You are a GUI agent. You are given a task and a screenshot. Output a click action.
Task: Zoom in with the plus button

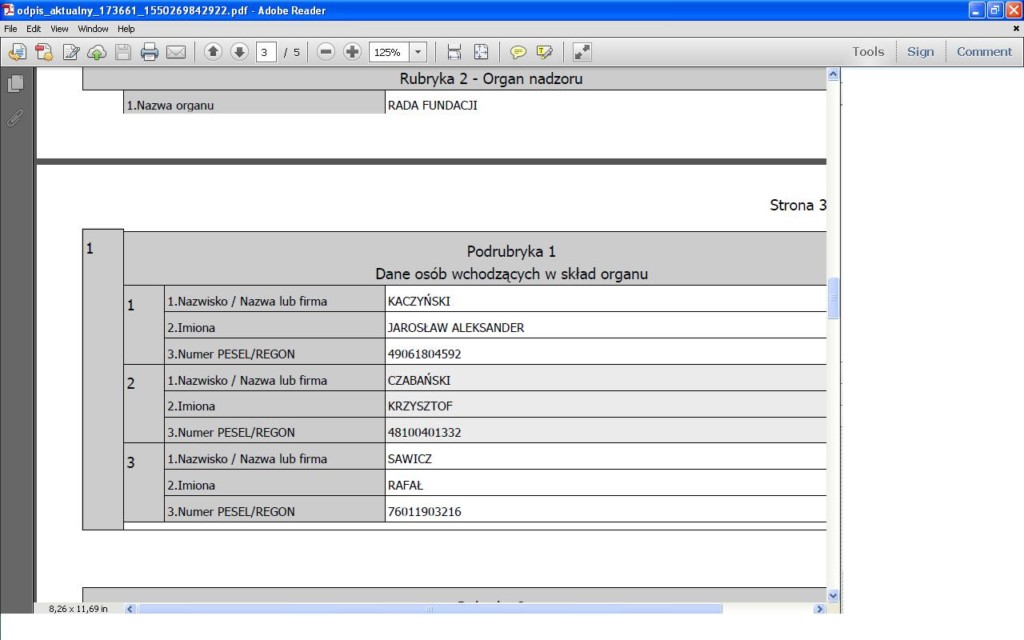point(352,52)
